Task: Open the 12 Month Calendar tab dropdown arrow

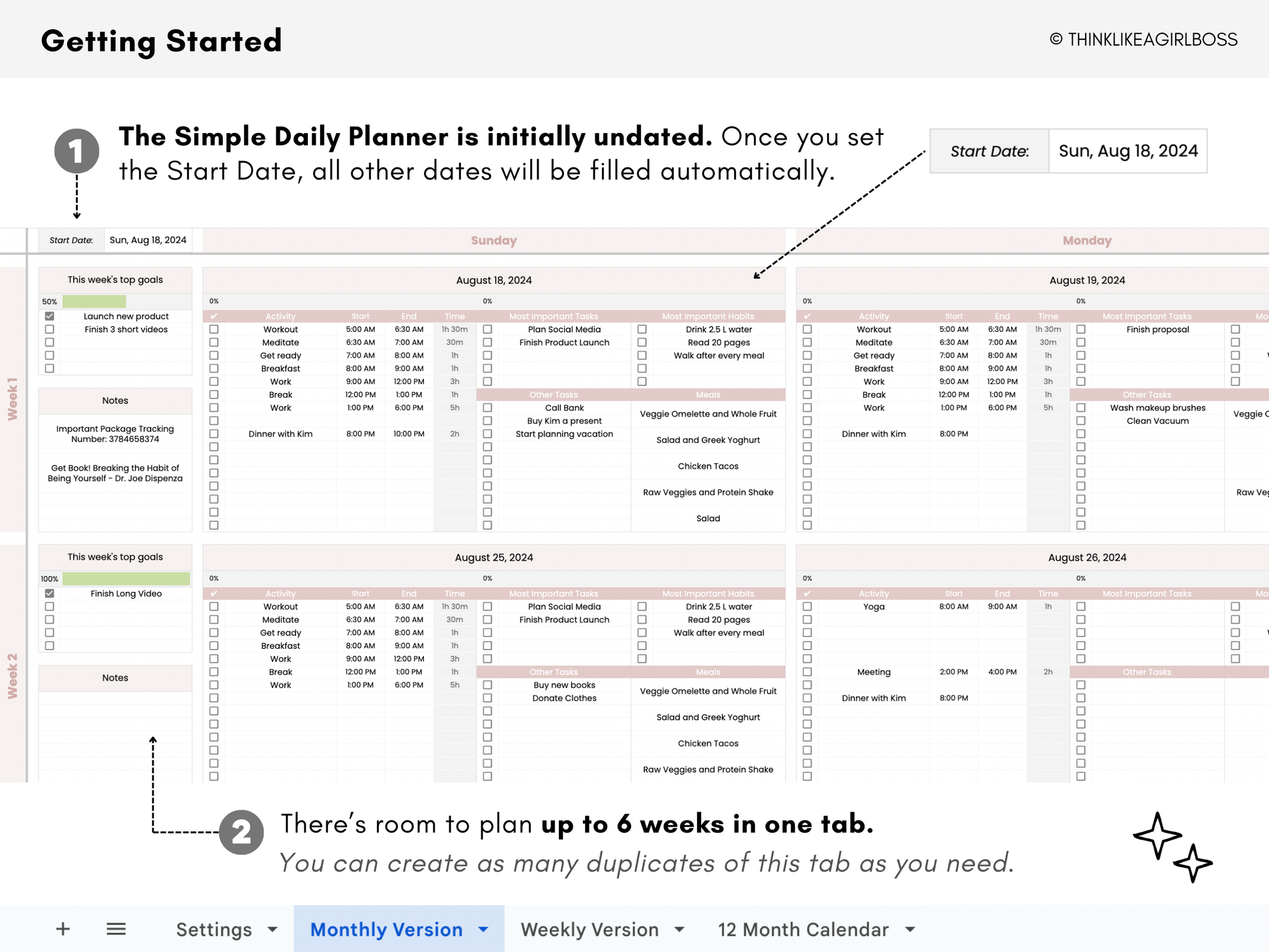Action: coord(910,929)
